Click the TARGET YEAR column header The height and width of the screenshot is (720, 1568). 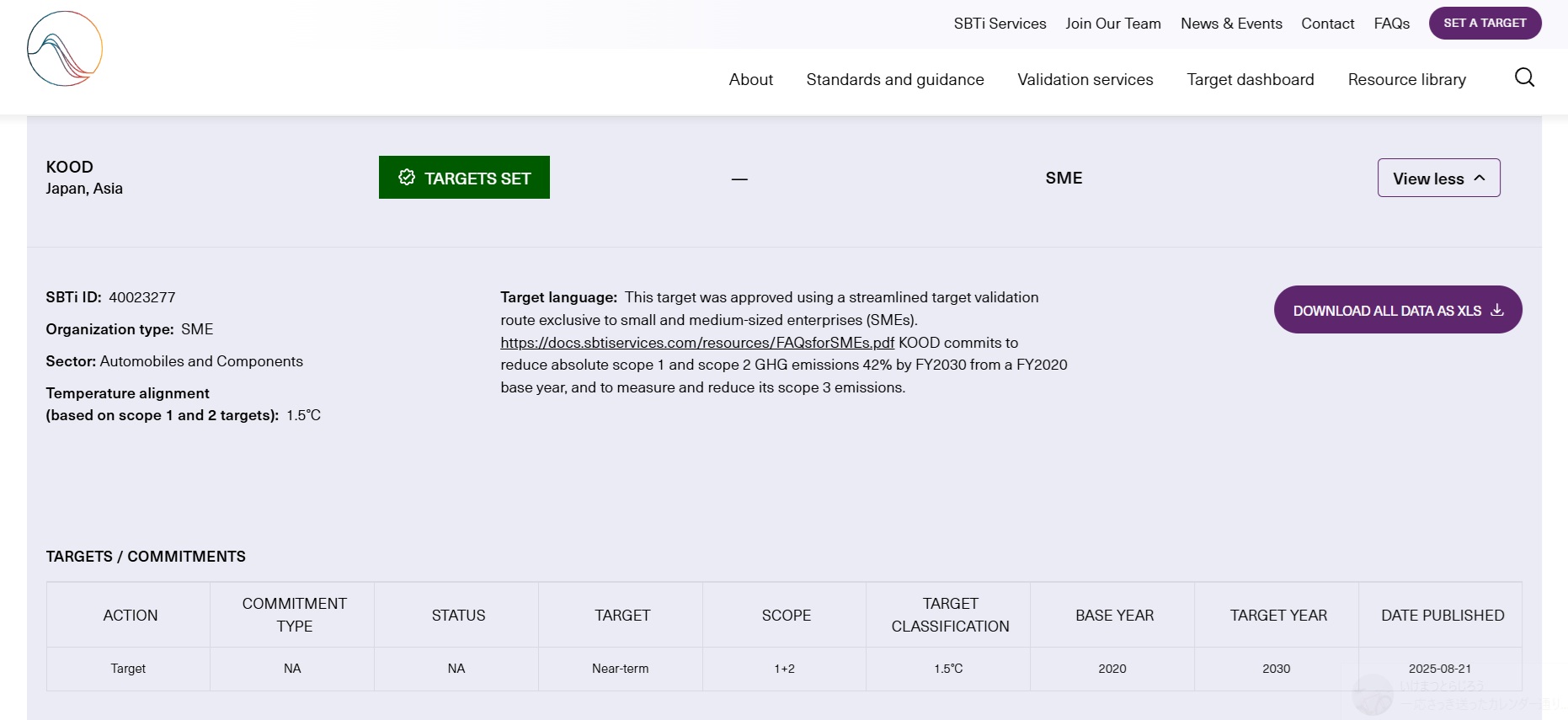(1278, 616)
